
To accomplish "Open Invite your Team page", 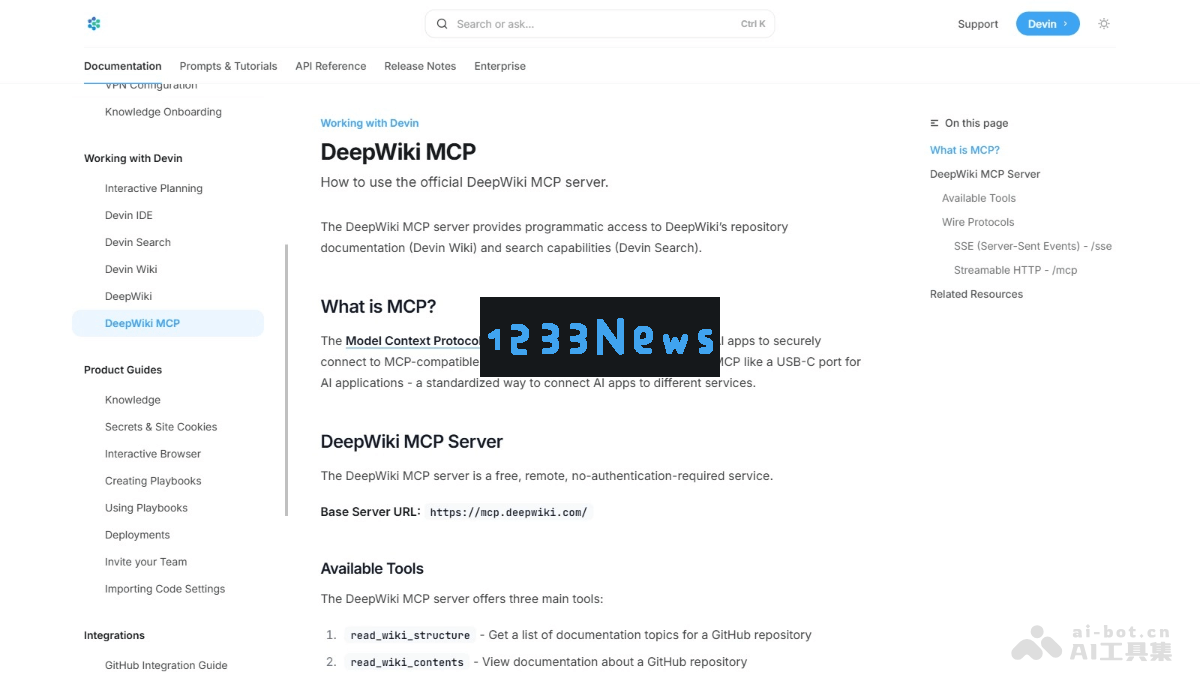I will 146,562.
